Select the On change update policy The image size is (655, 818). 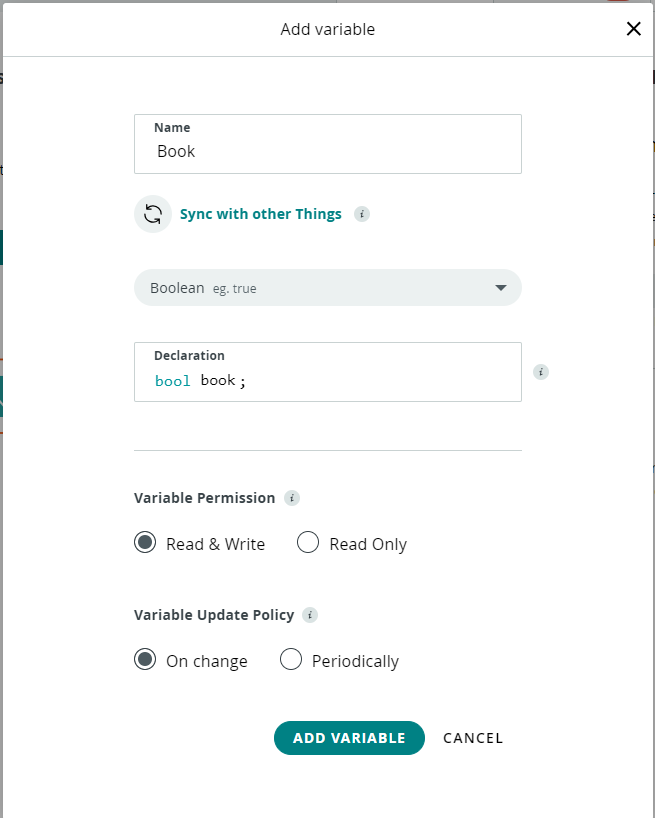tap(145, 659)
